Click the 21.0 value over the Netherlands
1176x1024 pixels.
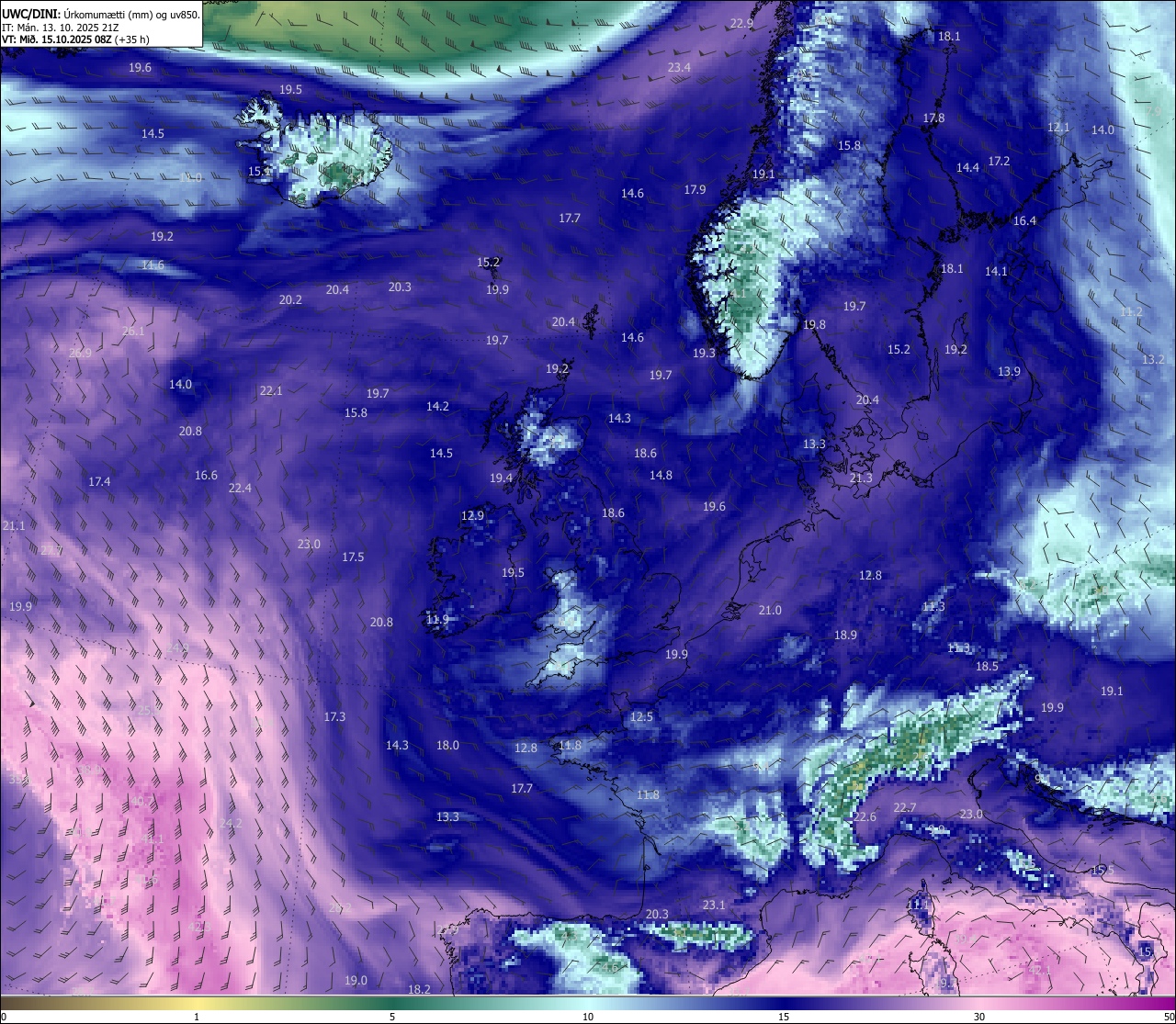[x=770, y=610]
